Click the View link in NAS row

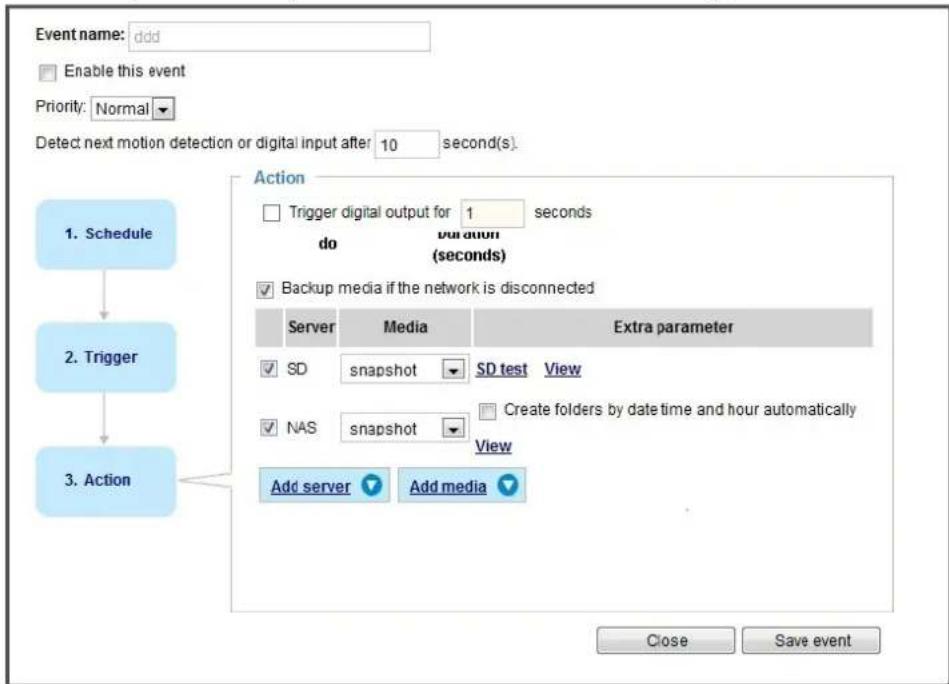(493, 446)
